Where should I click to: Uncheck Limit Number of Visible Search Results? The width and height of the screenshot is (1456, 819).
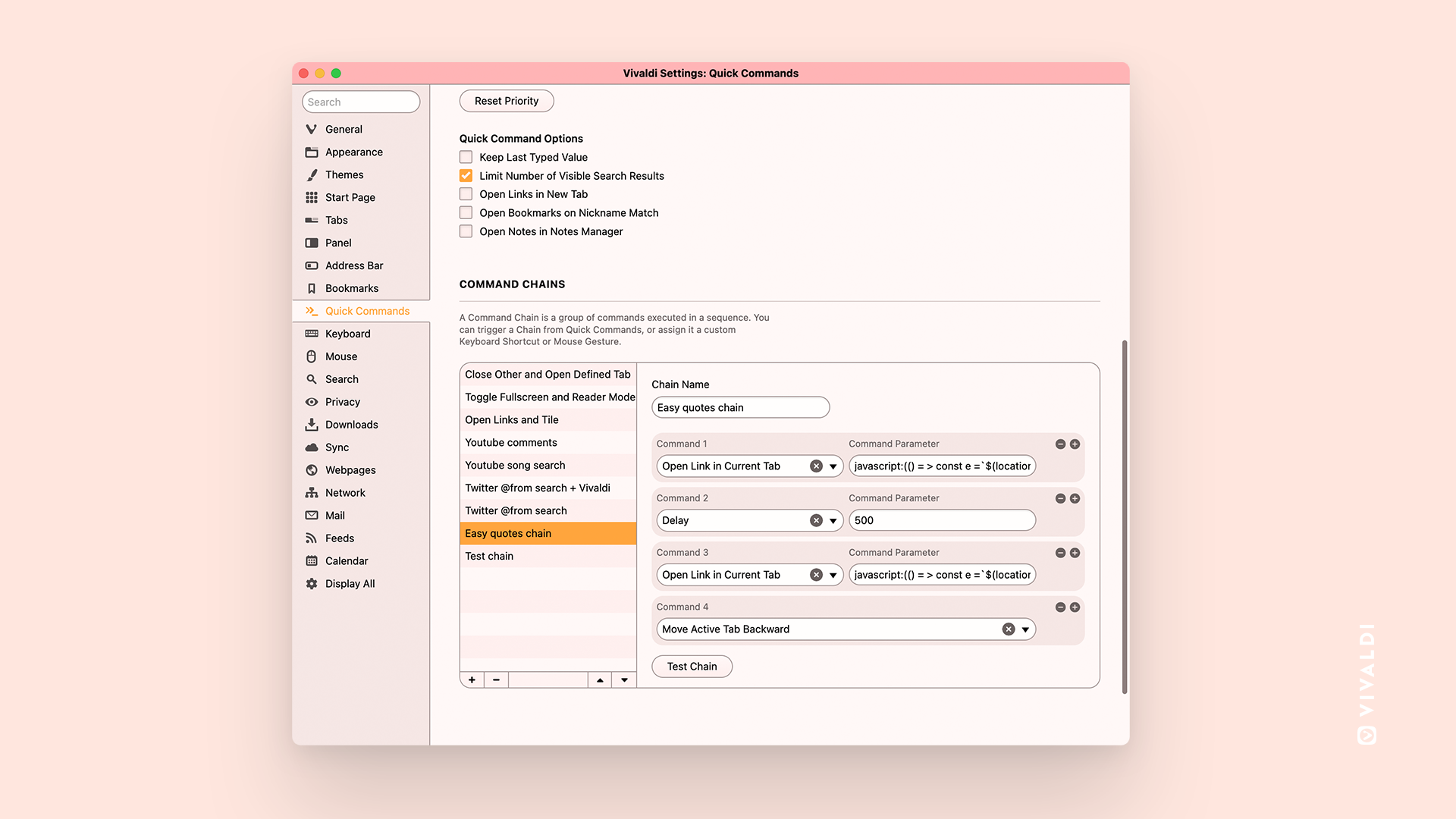466,176
